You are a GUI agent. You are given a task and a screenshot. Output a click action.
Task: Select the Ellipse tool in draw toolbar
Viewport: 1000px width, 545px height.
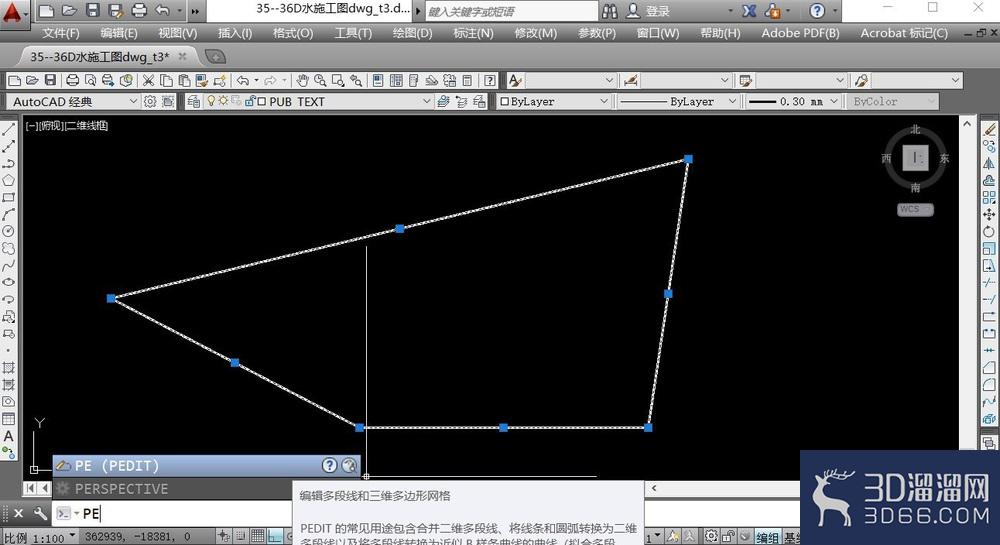tap(8, 282)
